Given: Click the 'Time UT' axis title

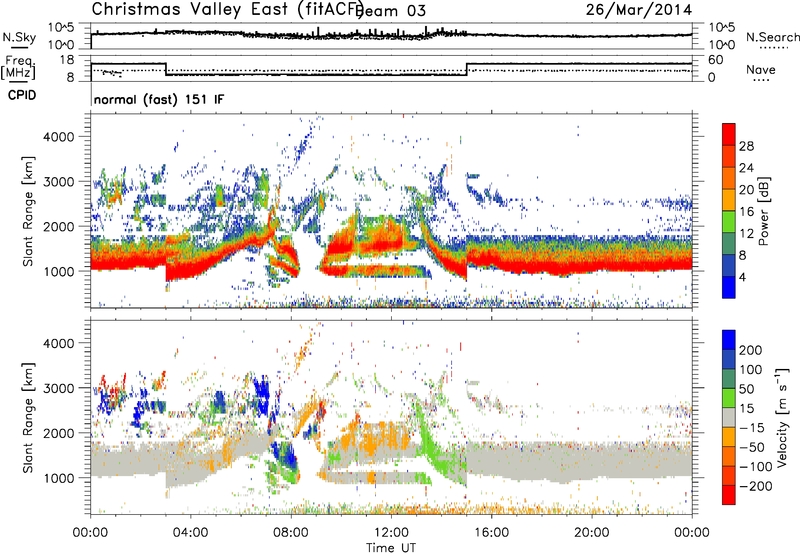Looking at the screenshot, I should (x=391, y=548).
